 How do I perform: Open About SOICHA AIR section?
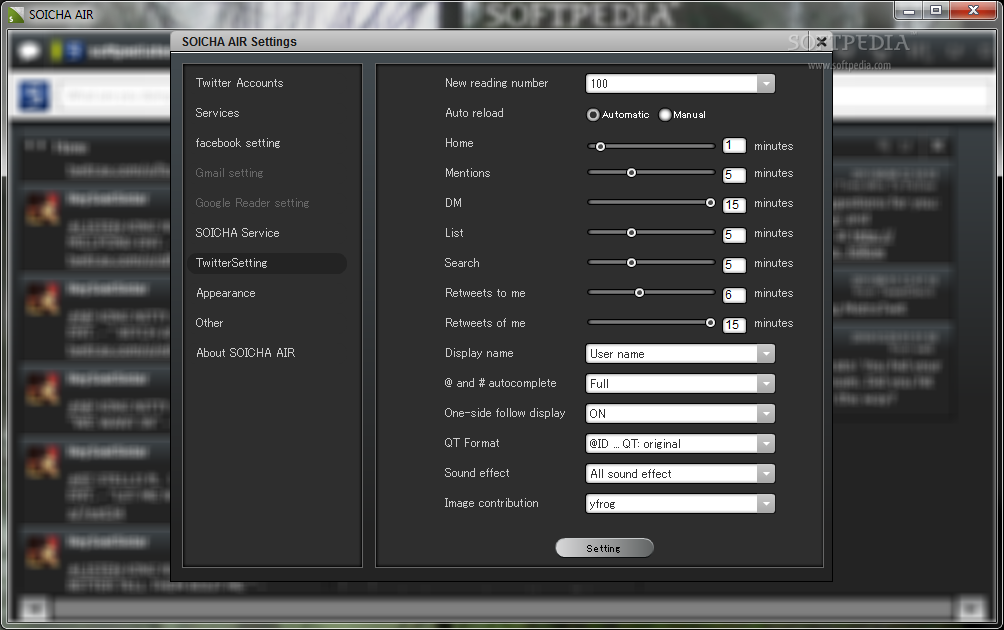(x=245, y=353)
